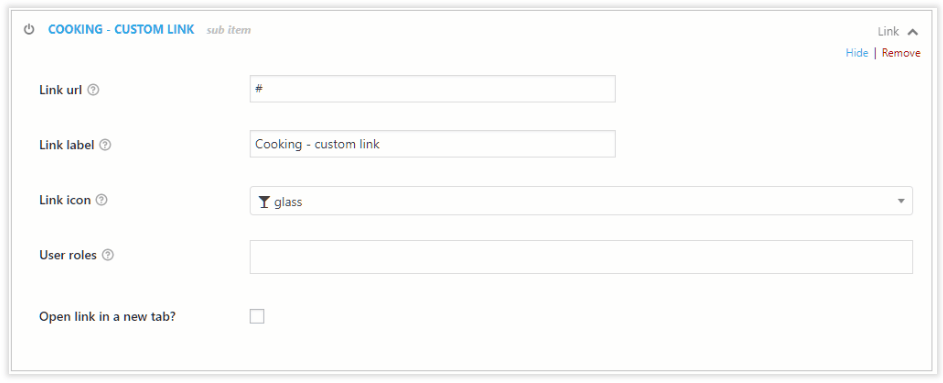Click the User roles field label
Viewport: 943px width, 383px height.
(68, 255)
